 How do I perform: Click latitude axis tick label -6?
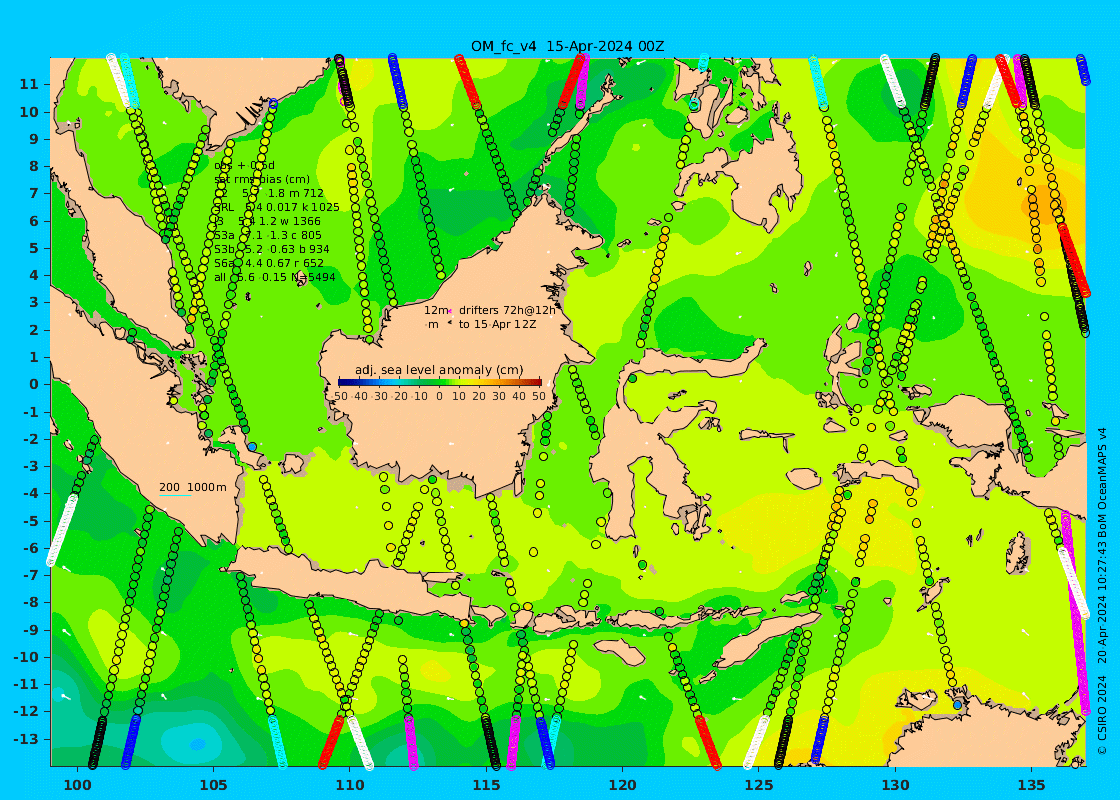tap(30, 548)
